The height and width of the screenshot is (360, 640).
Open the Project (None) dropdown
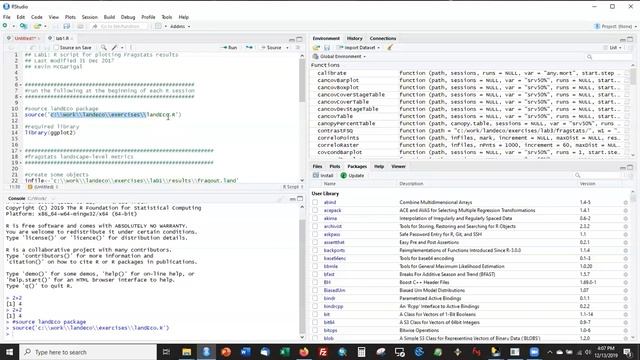click(x=616, y=26)
